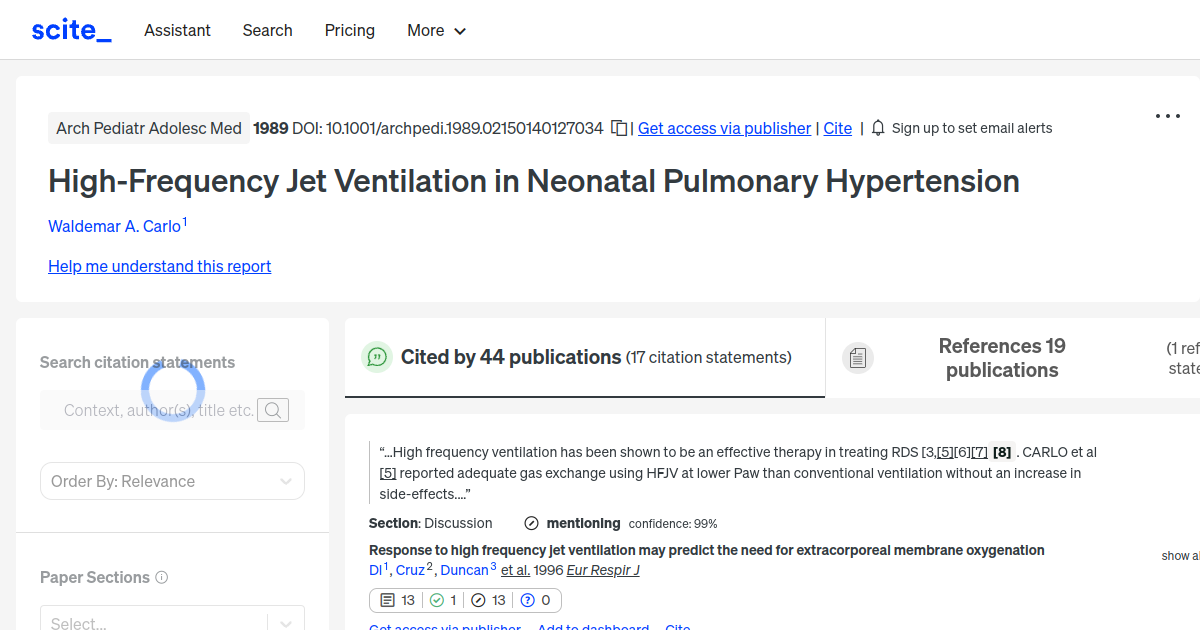
Task: Click the green supporting citations badge
Action: point(441,600)
